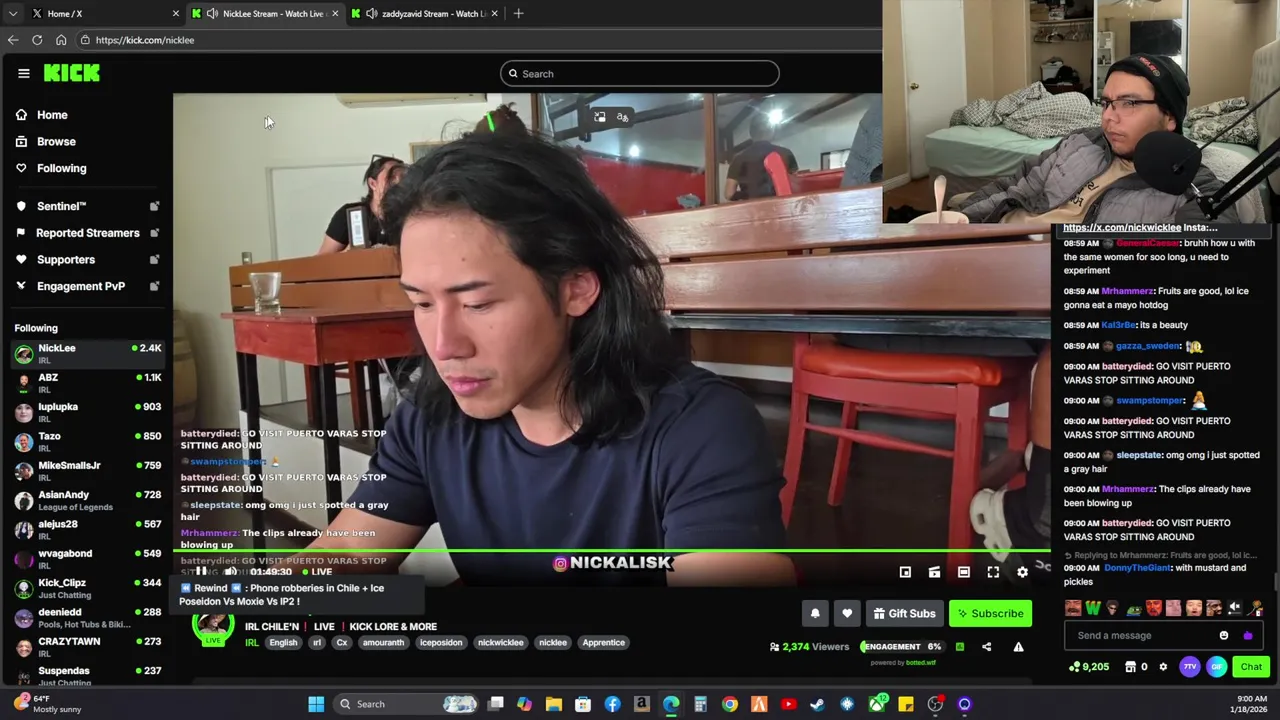Image resolution: width=1280 pixels, height=720 pixels.
Task: Click the Kick logo
Action: click(72, 73)
